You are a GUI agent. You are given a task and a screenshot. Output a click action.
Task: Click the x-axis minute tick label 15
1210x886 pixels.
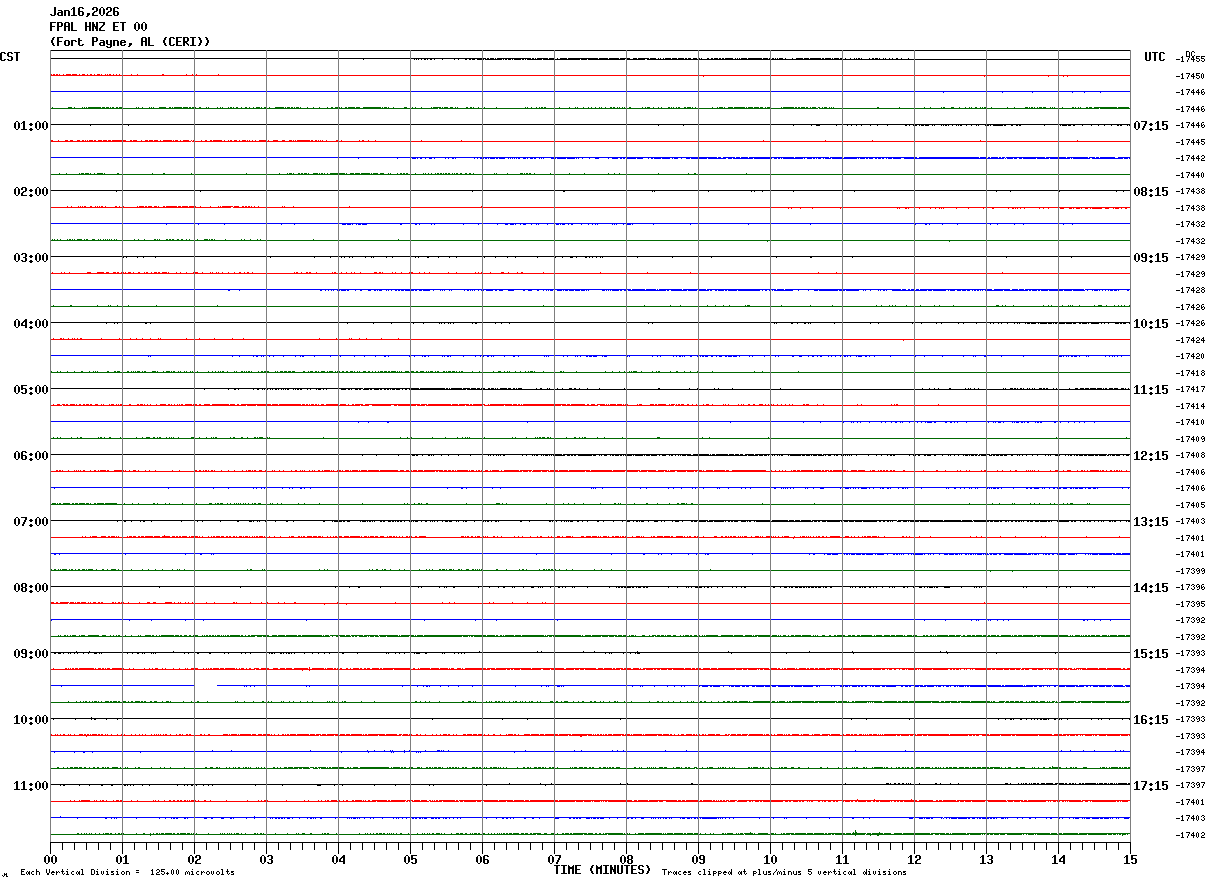[x=1130, y=859]
